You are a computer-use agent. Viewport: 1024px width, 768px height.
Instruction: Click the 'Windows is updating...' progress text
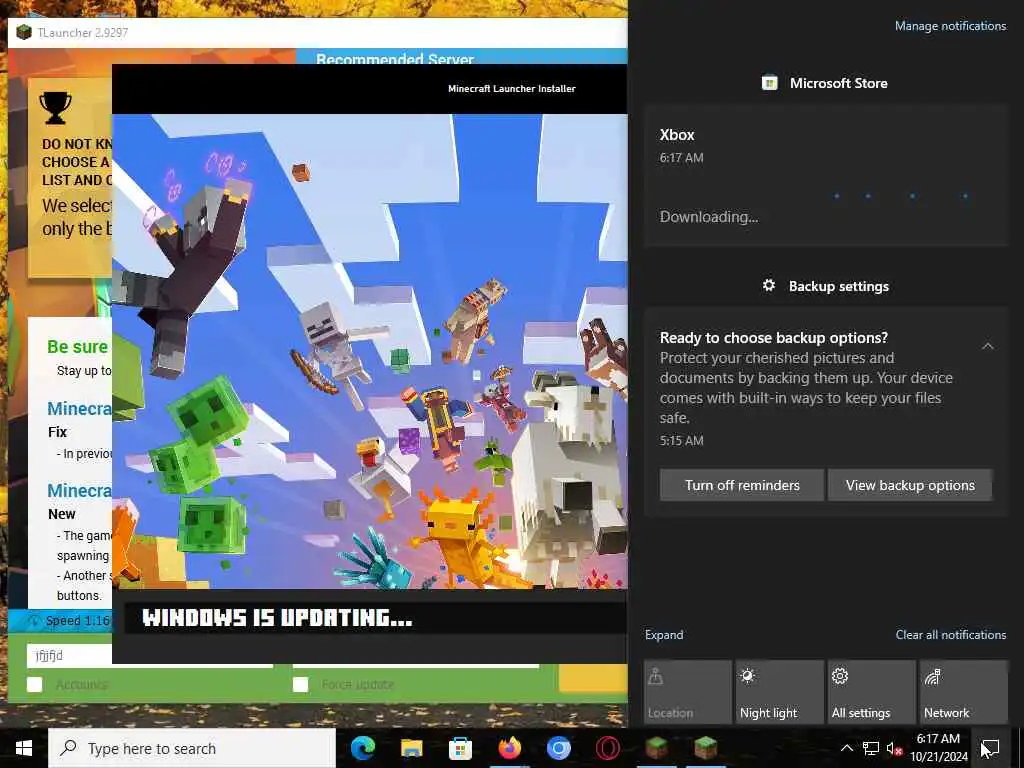tap(277, 617)
